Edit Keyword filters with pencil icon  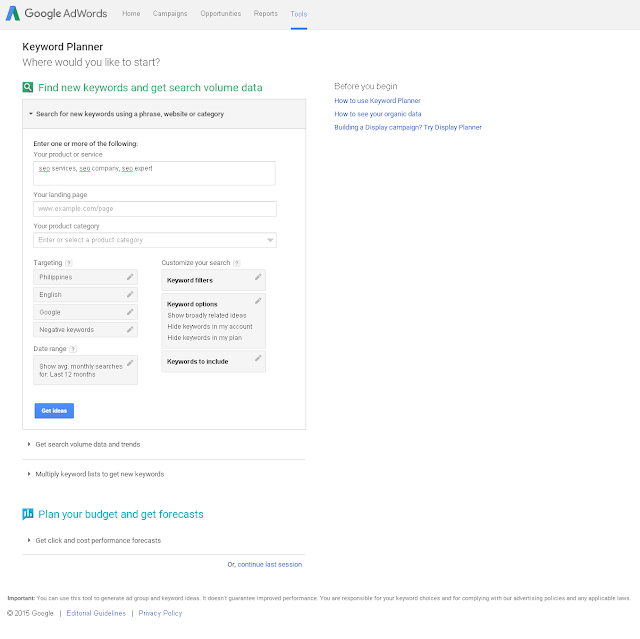[x=258, y=277]
